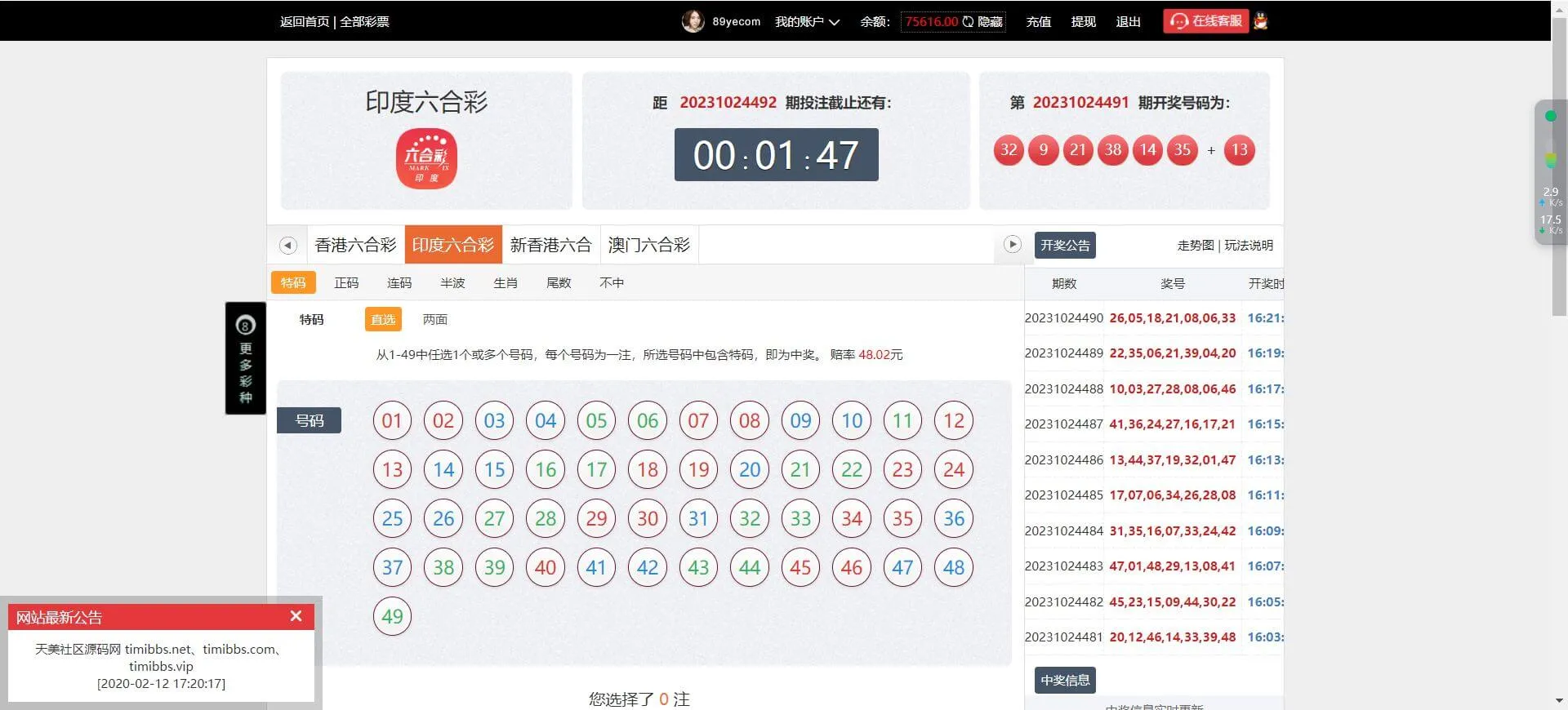Hide the account balance

tap(983, 22)
